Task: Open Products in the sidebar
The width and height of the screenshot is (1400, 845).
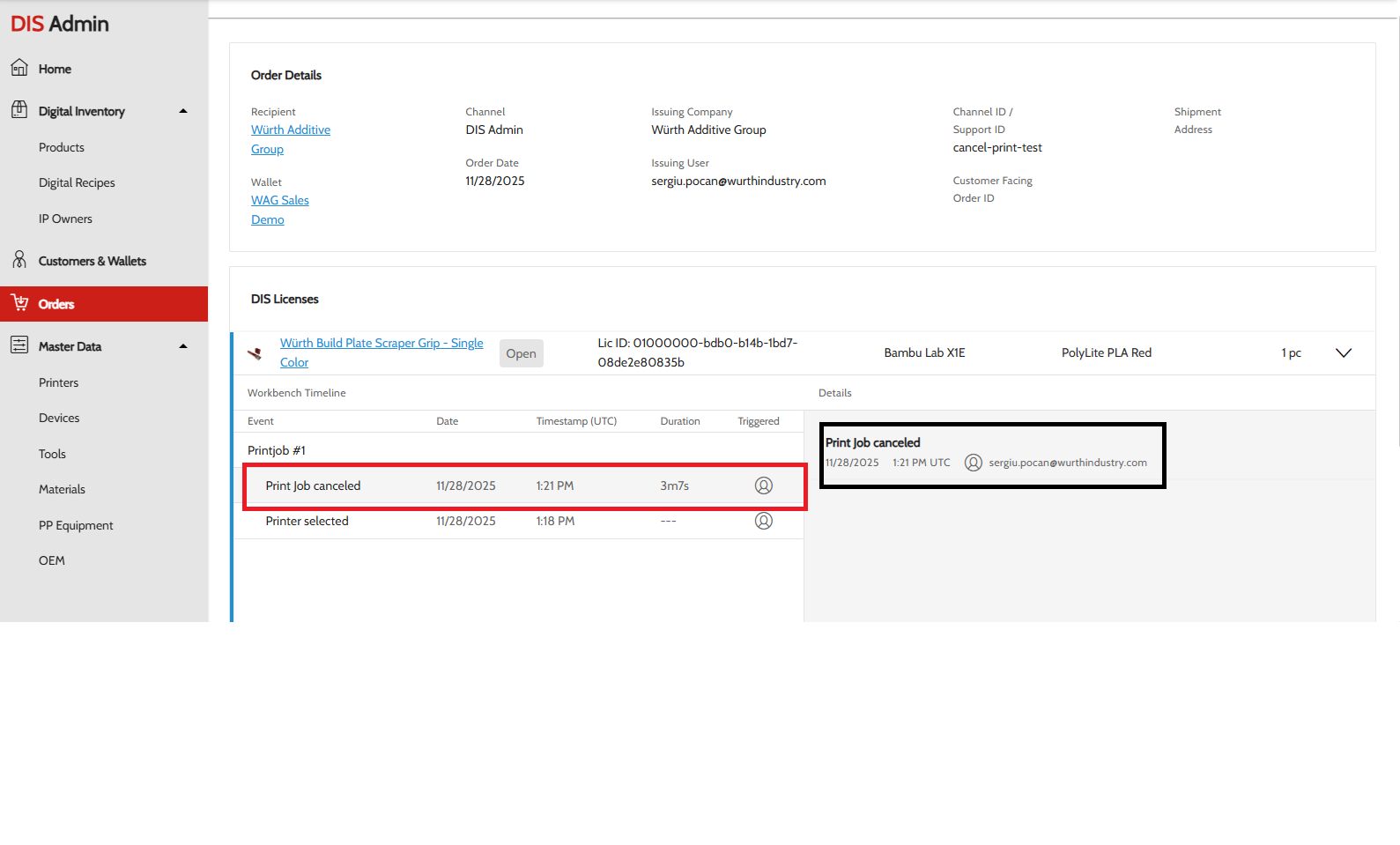Action: click(62, 147)
